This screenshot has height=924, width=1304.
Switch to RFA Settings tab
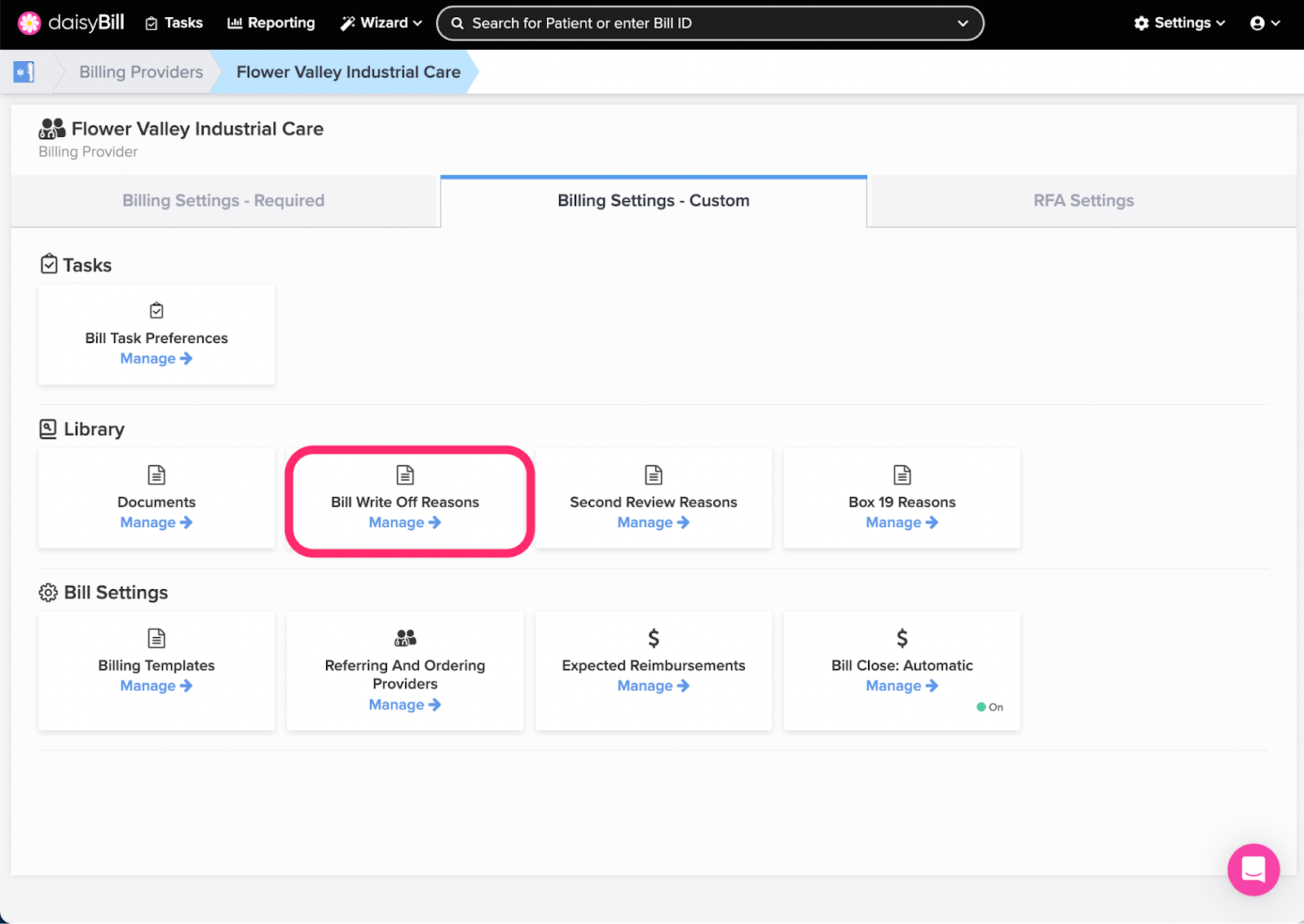click(x=1084, y=200)
